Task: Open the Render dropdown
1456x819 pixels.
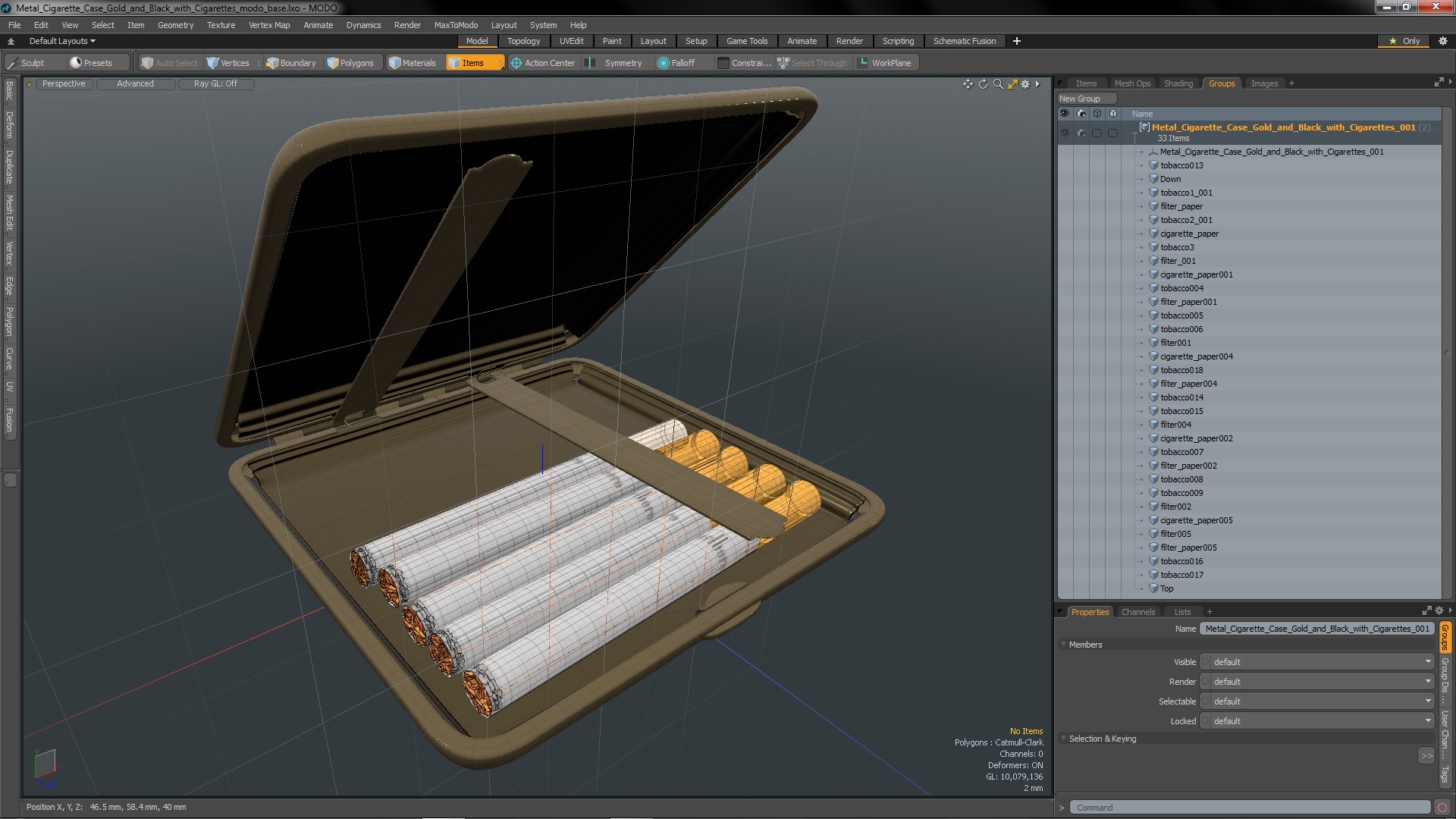Action: tap(1318, 682)
